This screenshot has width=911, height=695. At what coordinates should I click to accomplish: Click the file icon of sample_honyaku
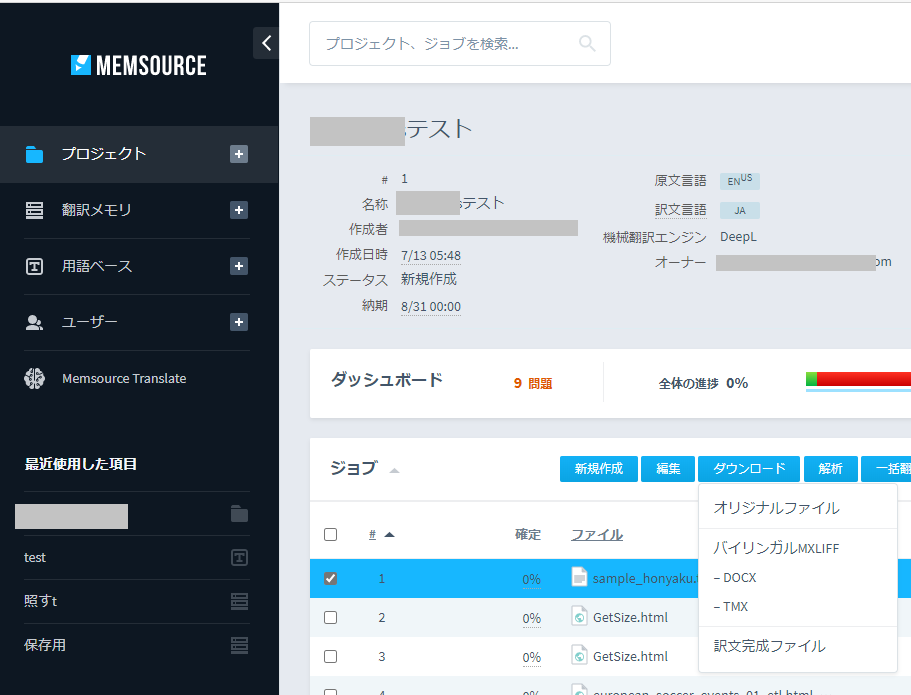(x=579, y=577)
